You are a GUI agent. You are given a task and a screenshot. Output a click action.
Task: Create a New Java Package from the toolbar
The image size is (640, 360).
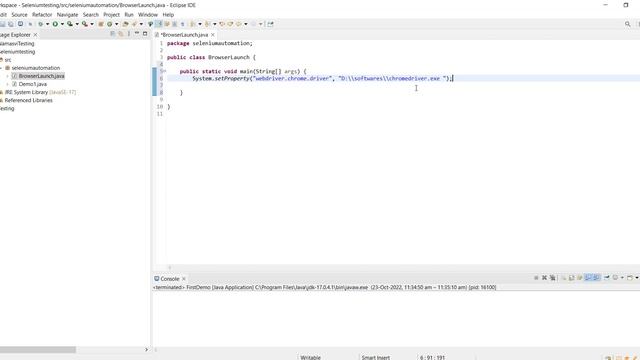(101, 24)
